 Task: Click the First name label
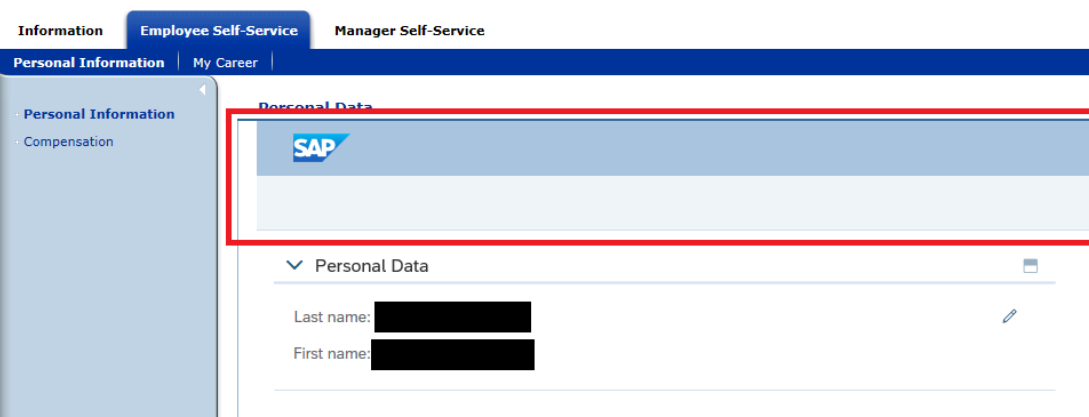point(331,354)
